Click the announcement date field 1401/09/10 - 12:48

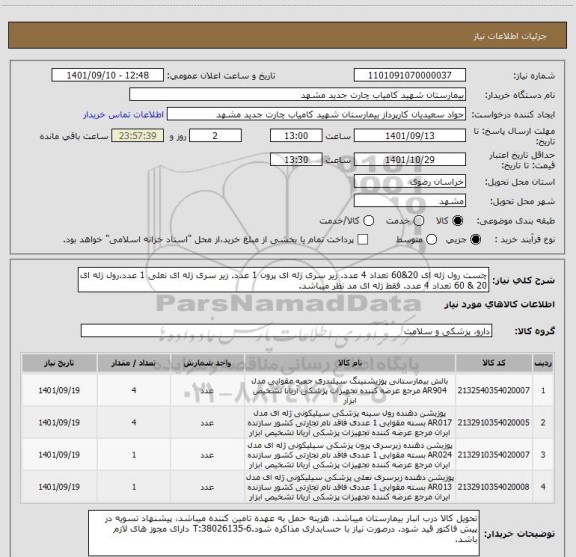click(x=108, y=75)
